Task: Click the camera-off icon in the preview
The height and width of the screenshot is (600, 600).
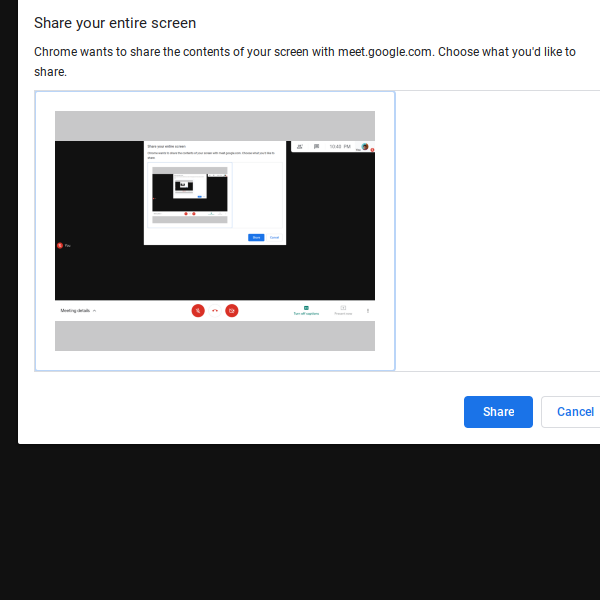Action: [232, 311]
